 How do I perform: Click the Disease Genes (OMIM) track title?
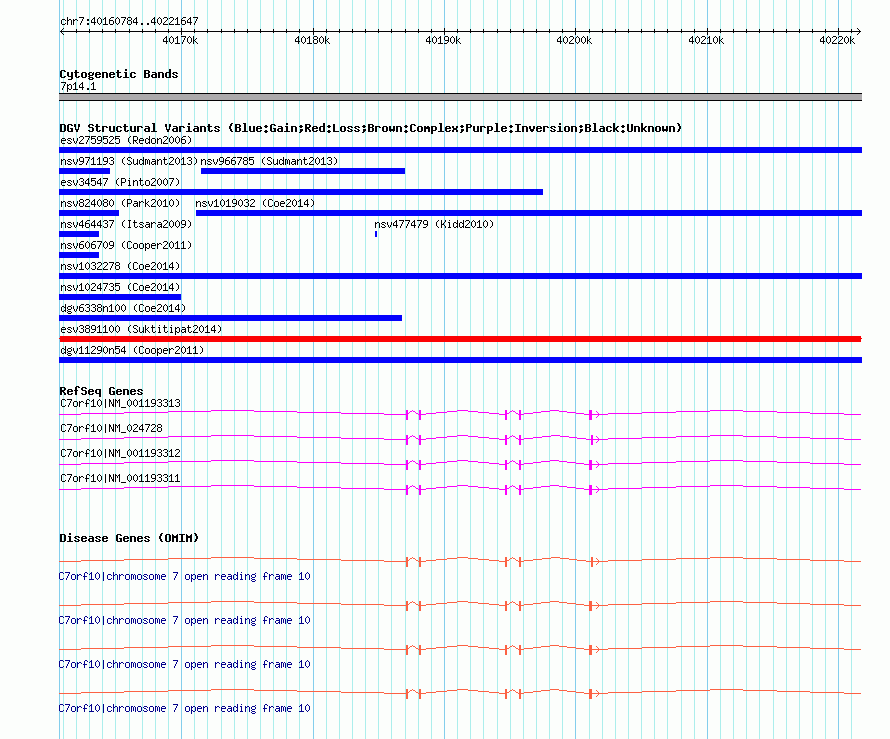click(x=129, y=538)
